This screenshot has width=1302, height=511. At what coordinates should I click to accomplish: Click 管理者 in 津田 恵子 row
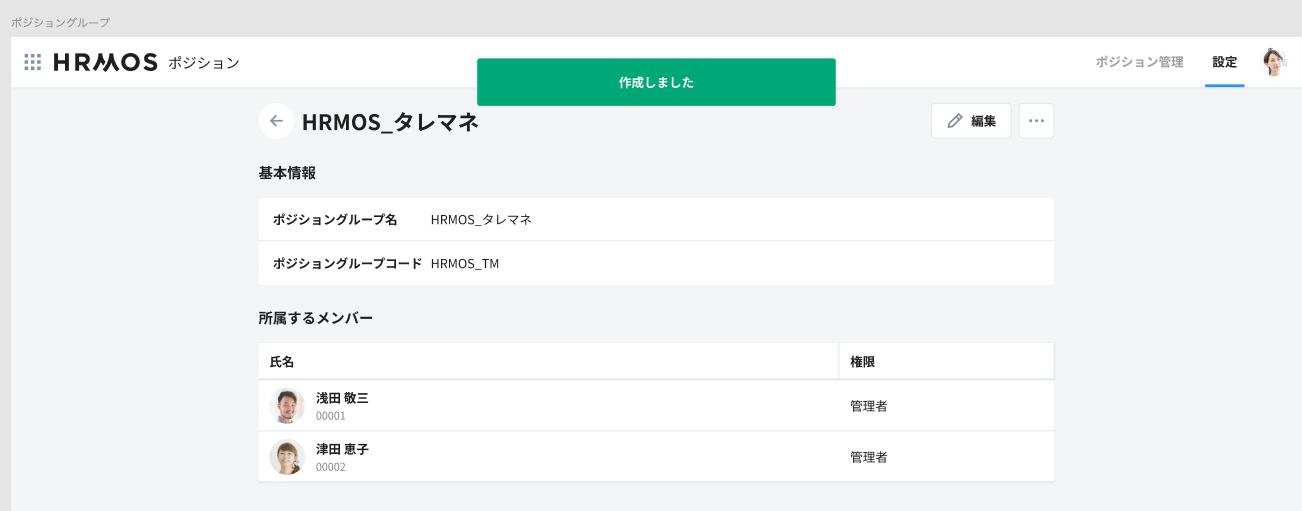pyautogui.click(x=869, y=457)
